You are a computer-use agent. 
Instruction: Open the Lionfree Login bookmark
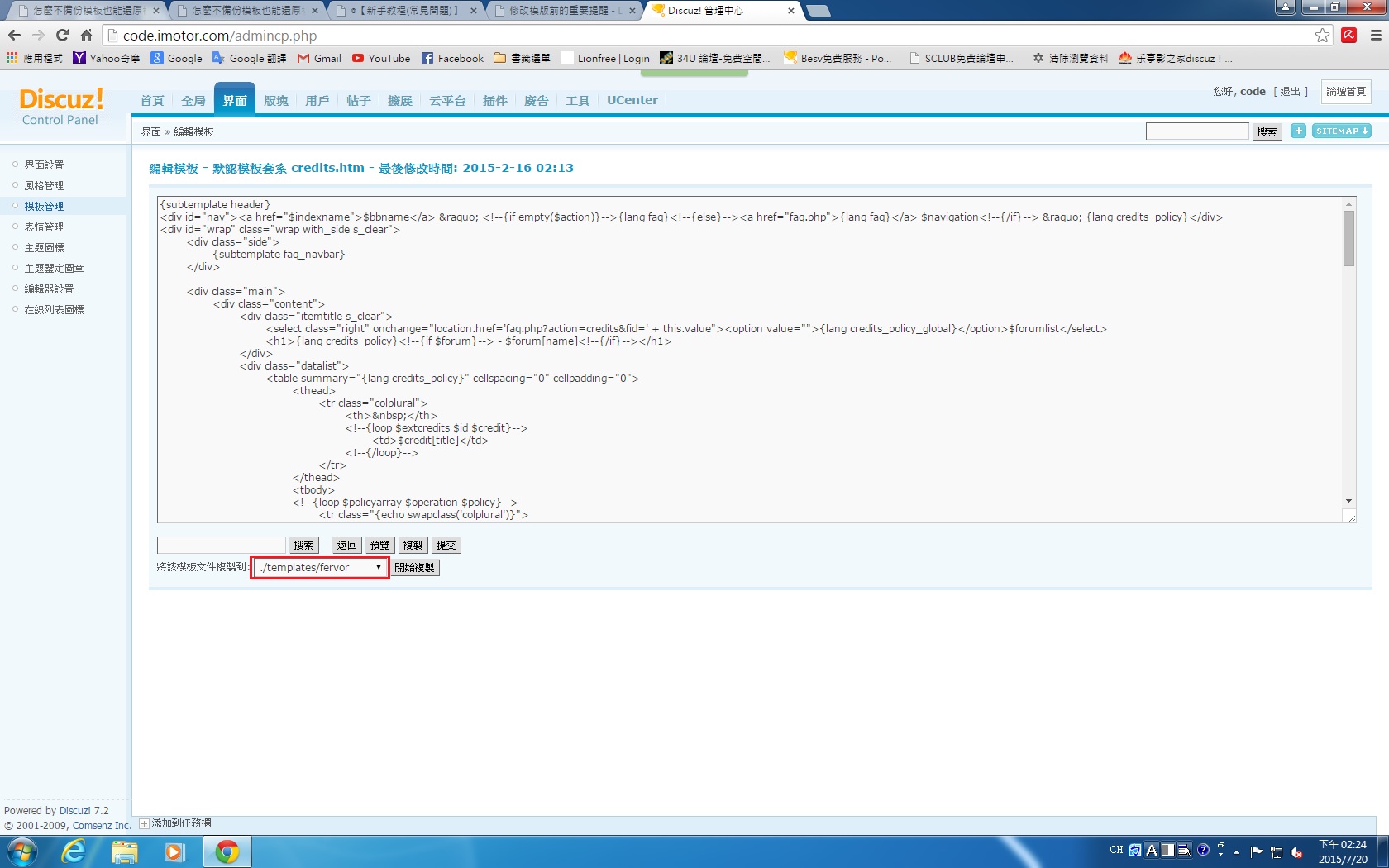[x=605, y=58]
